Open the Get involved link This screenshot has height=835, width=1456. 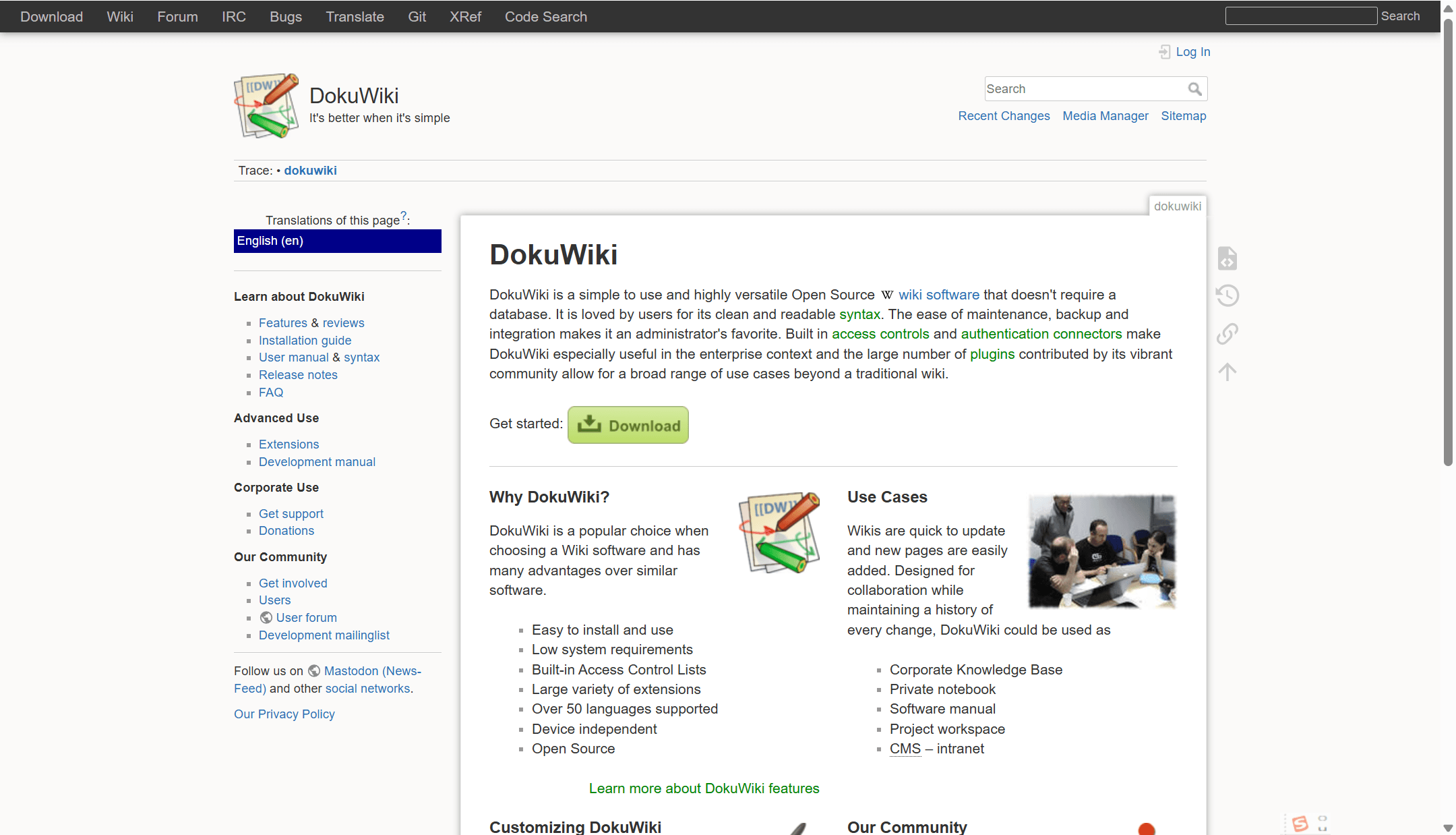(x=293, y=583)
